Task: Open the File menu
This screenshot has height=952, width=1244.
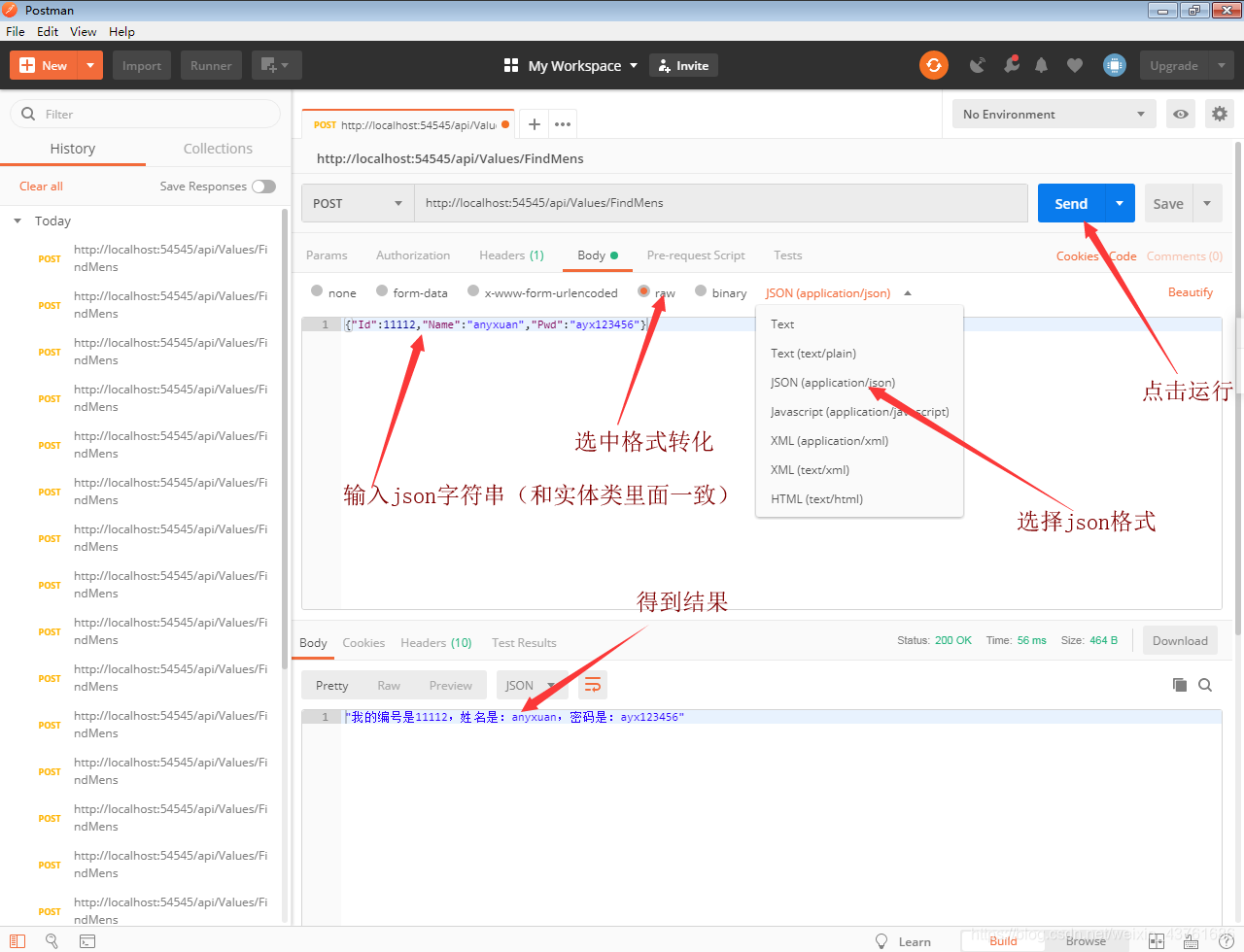Action: (16, 31)
